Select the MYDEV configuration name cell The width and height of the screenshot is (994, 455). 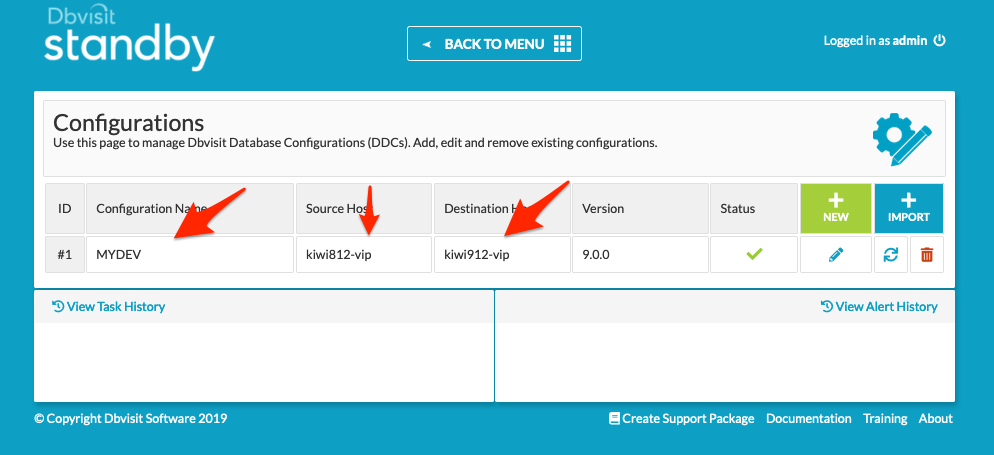[x=190, y=255]
